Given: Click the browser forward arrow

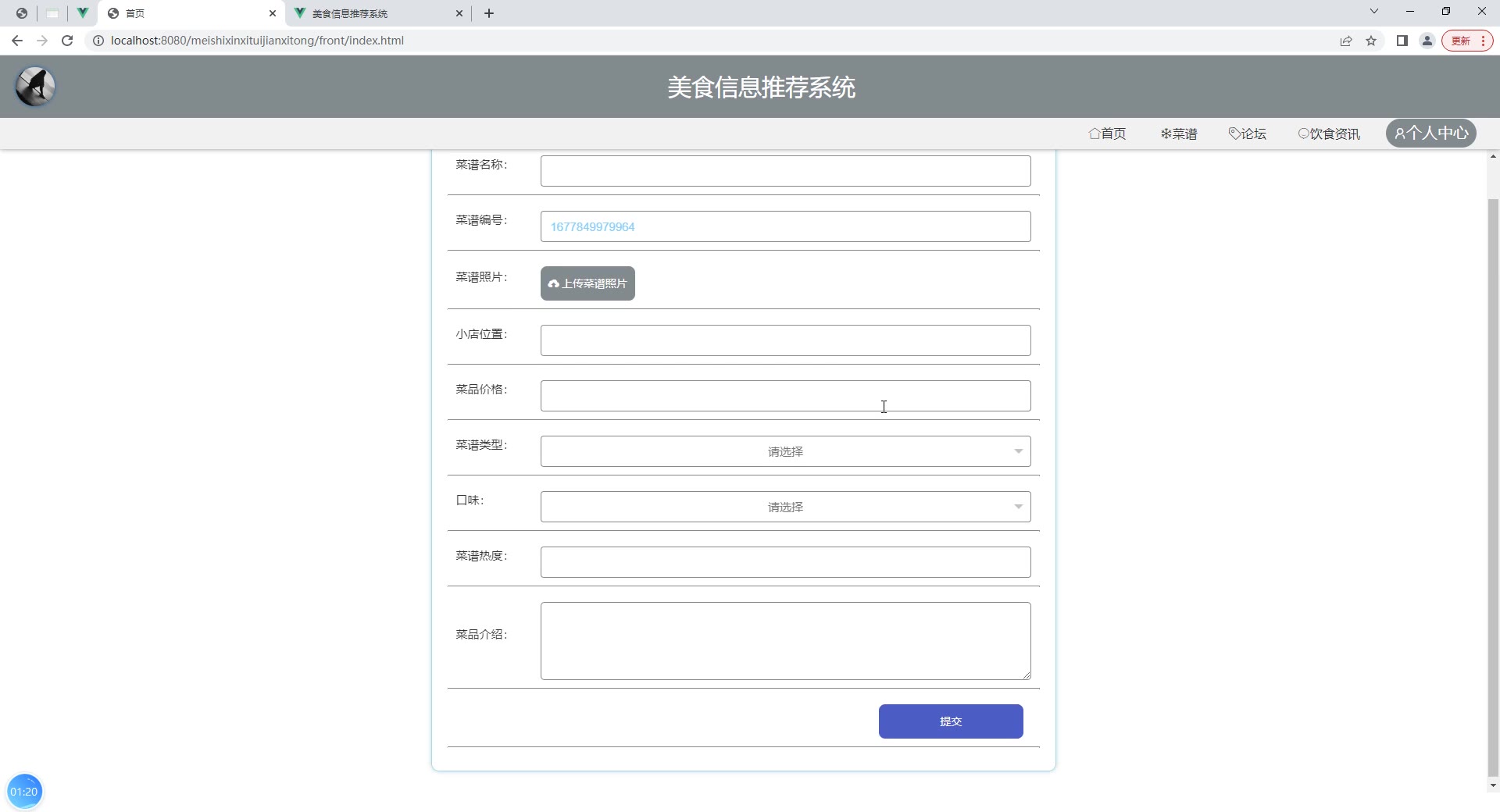Looking at the screenshot, I should (x=42, y=41).
